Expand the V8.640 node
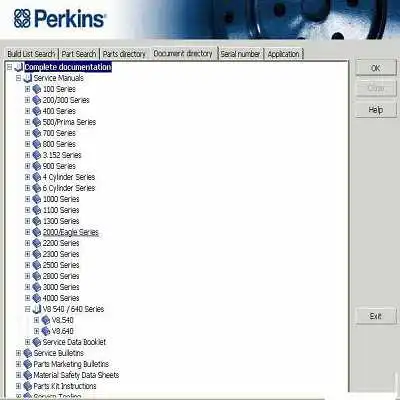Viewport: 400px width, 400px height. (37, 331)
